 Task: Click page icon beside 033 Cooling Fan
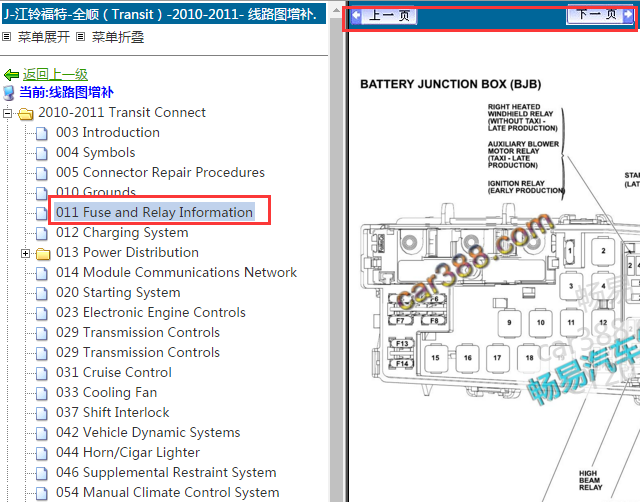coord(41,393)
